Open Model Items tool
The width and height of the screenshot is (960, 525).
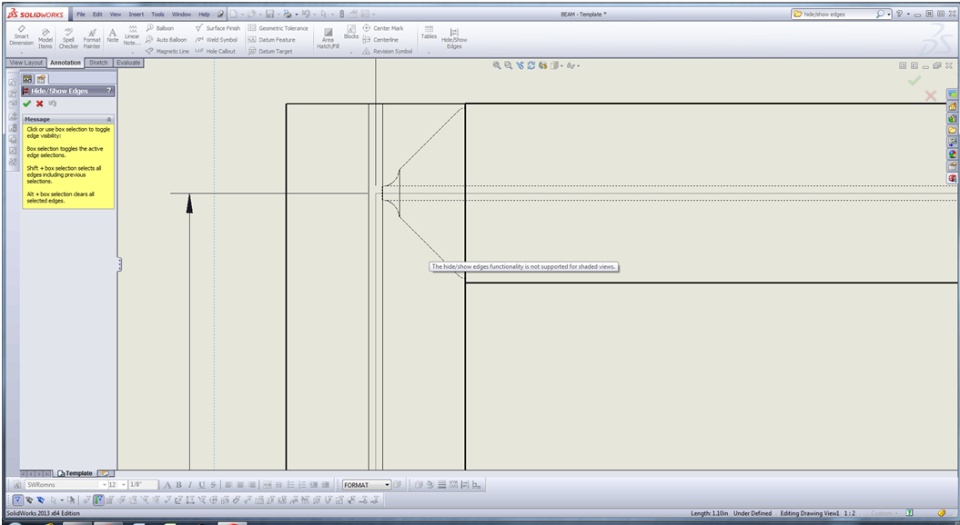[x=45, y=38]
